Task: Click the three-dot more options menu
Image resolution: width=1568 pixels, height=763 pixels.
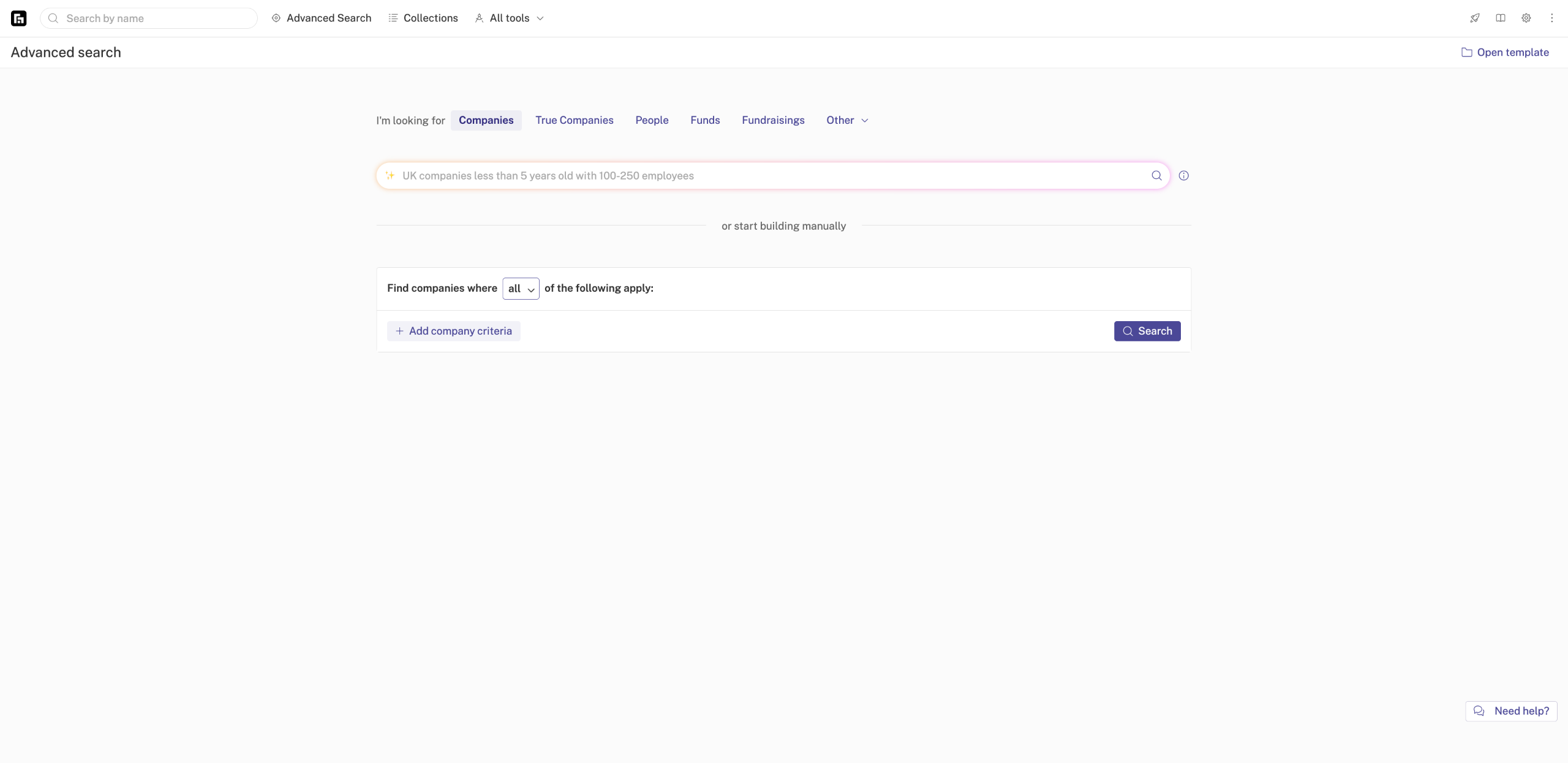Action: click(x=1551, y=18)
